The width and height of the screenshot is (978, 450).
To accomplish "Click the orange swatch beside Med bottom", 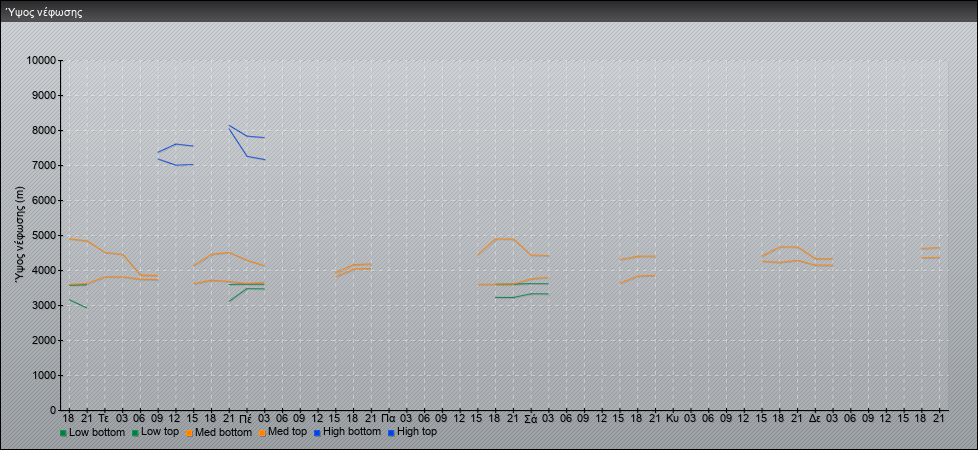I will click(x=188, y=433).
